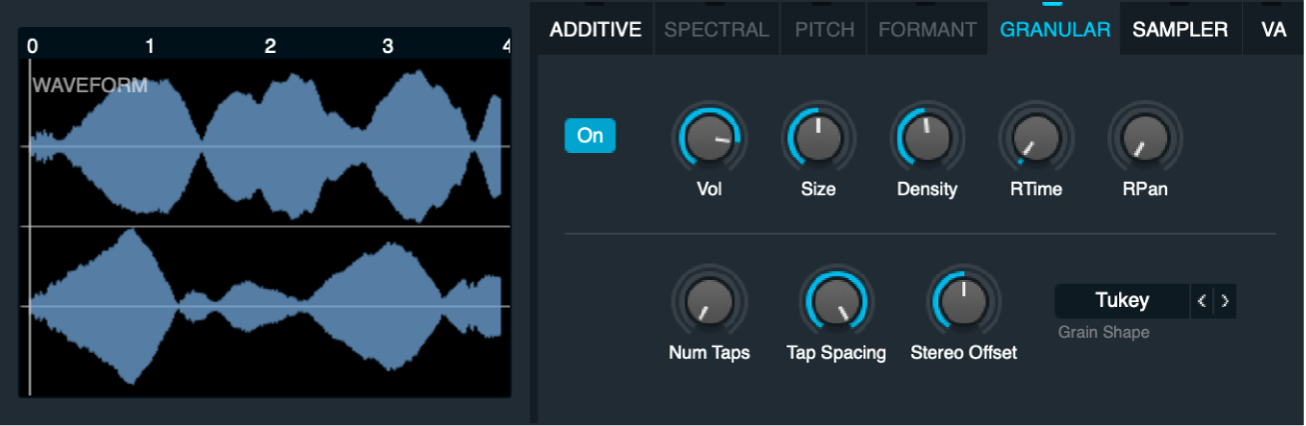This screenshot has height=426, width=1306.
Task: Toggle the granular On button
Action: 590,135
